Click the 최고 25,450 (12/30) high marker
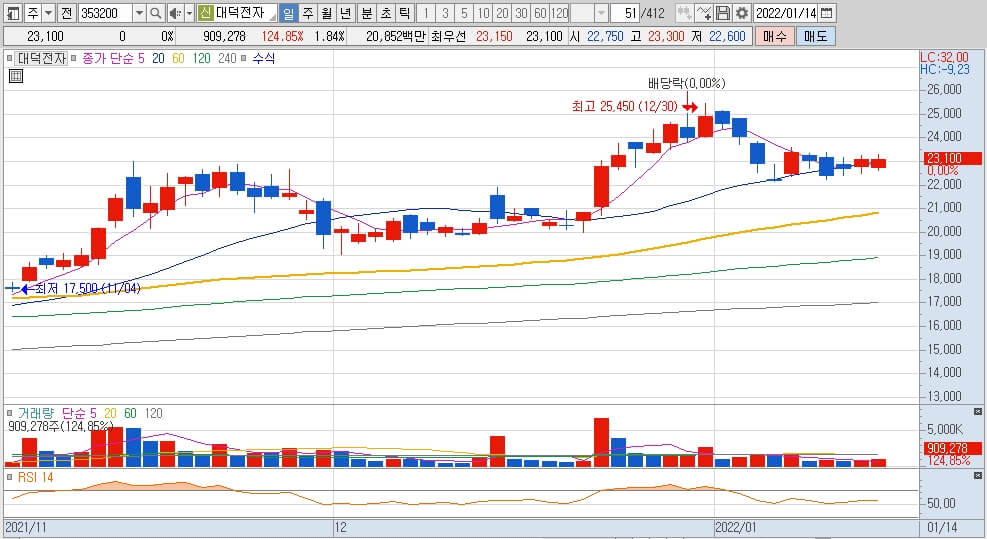The width and height of the screenshot is (987, 539). click(624, 106)
